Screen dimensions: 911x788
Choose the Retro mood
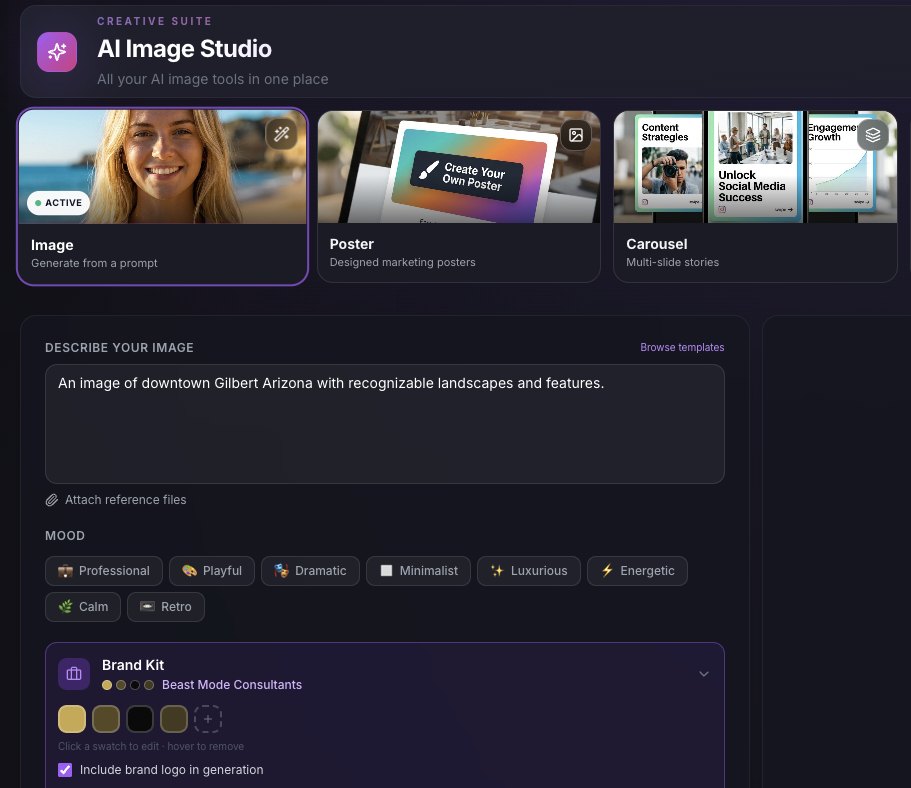pos(166,607)
